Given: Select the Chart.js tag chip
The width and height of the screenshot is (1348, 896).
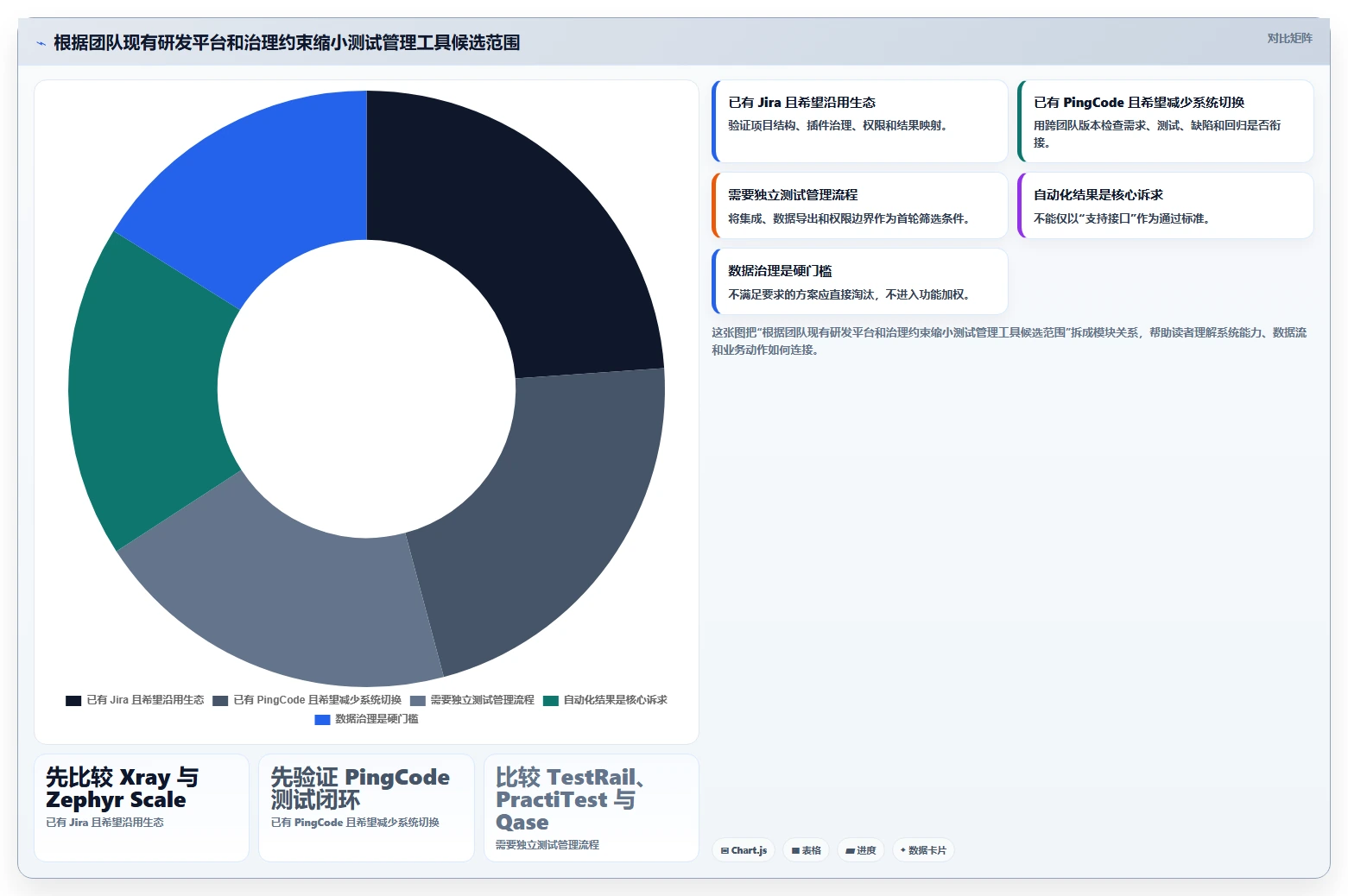Looking at the screenshot, I should click(744, 850).
